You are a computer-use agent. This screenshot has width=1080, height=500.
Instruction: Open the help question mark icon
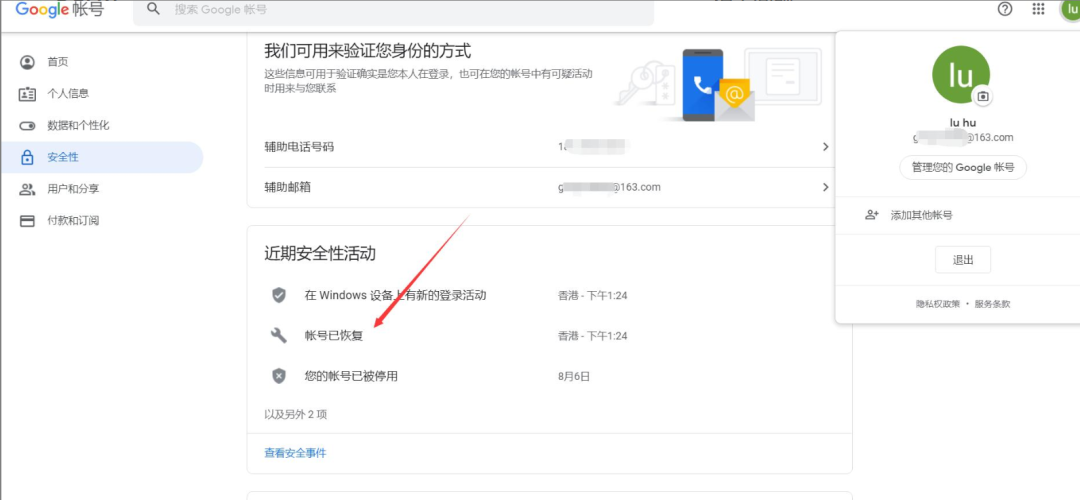pos(1005,9)
